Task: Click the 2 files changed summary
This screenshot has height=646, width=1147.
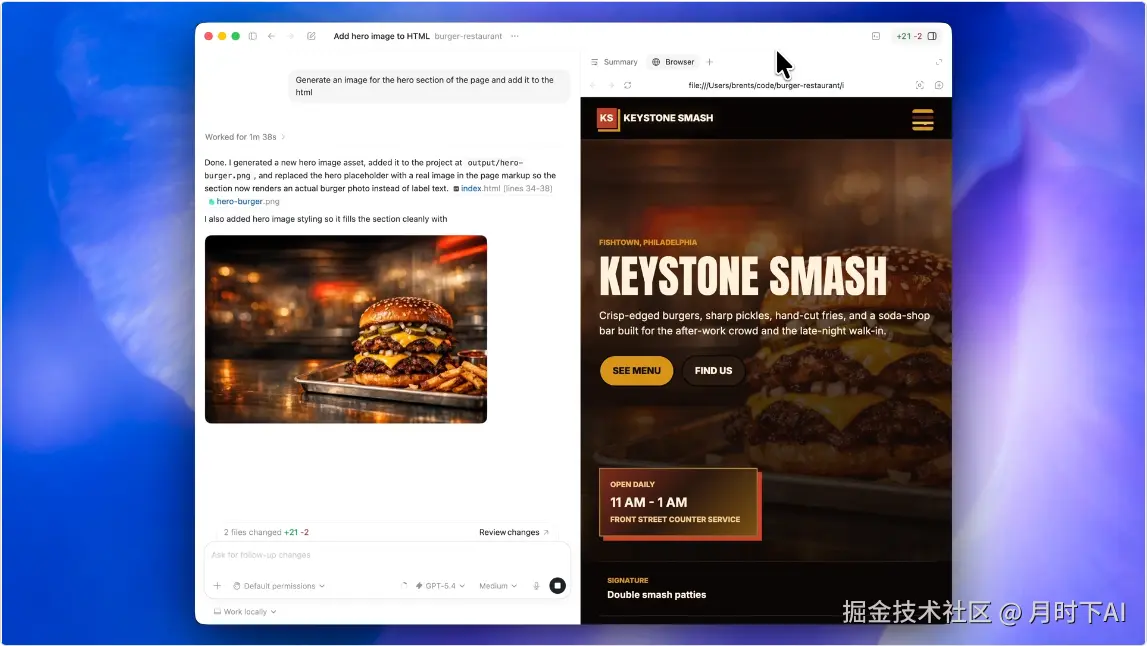Action: tap(266, 533)
